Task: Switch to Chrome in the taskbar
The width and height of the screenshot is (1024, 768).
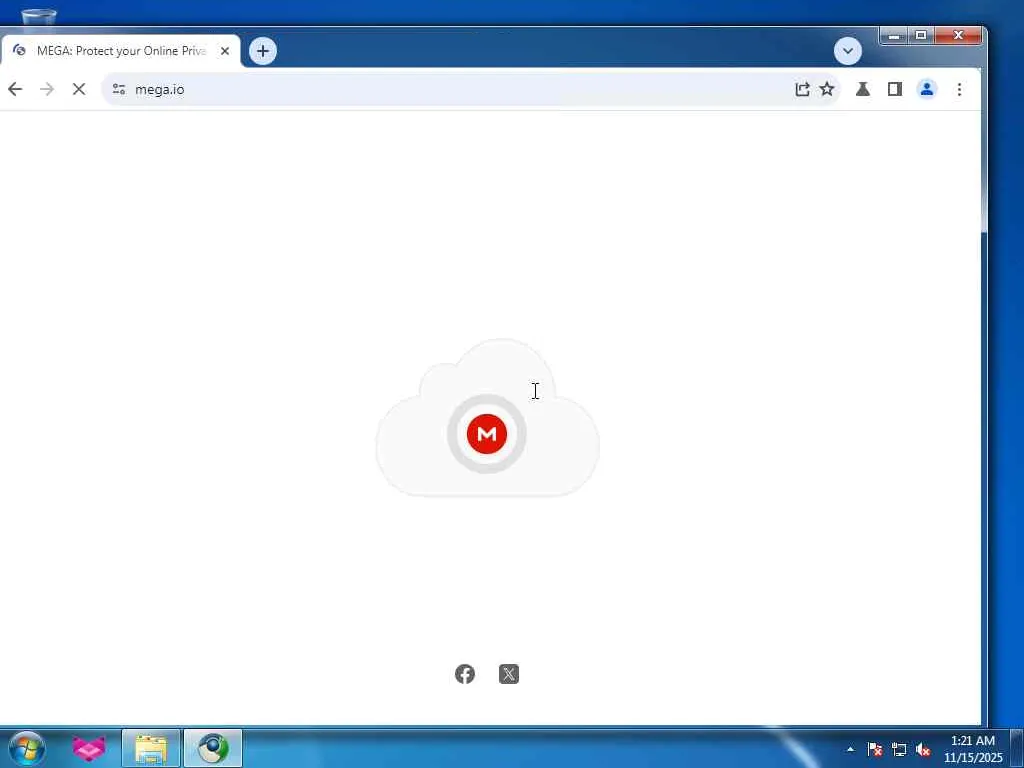Action: pos(213,748)
